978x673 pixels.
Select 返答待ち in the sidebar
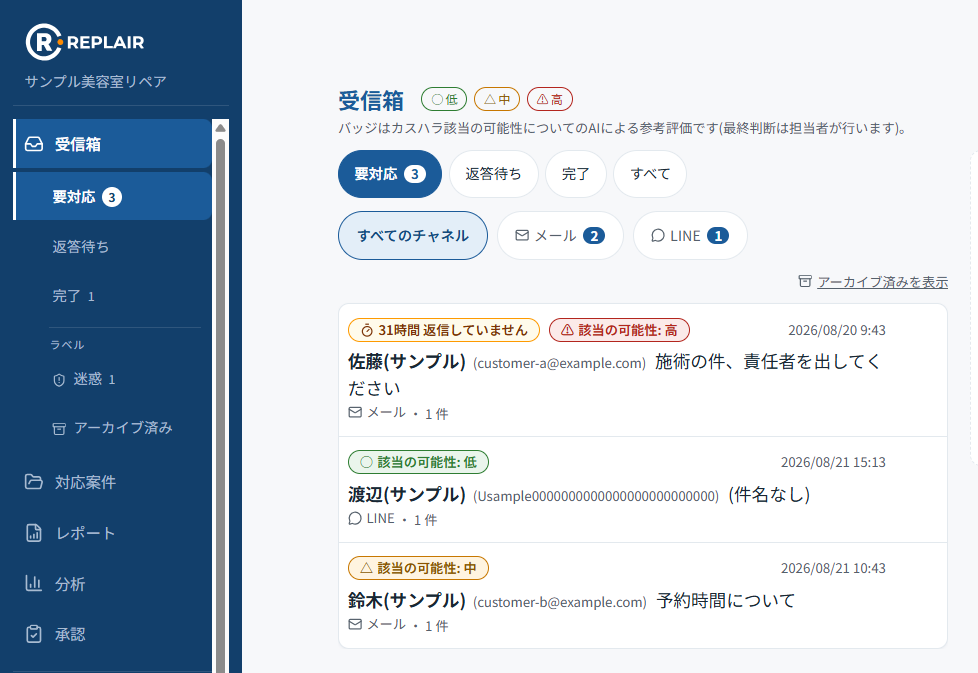point(80,246)
